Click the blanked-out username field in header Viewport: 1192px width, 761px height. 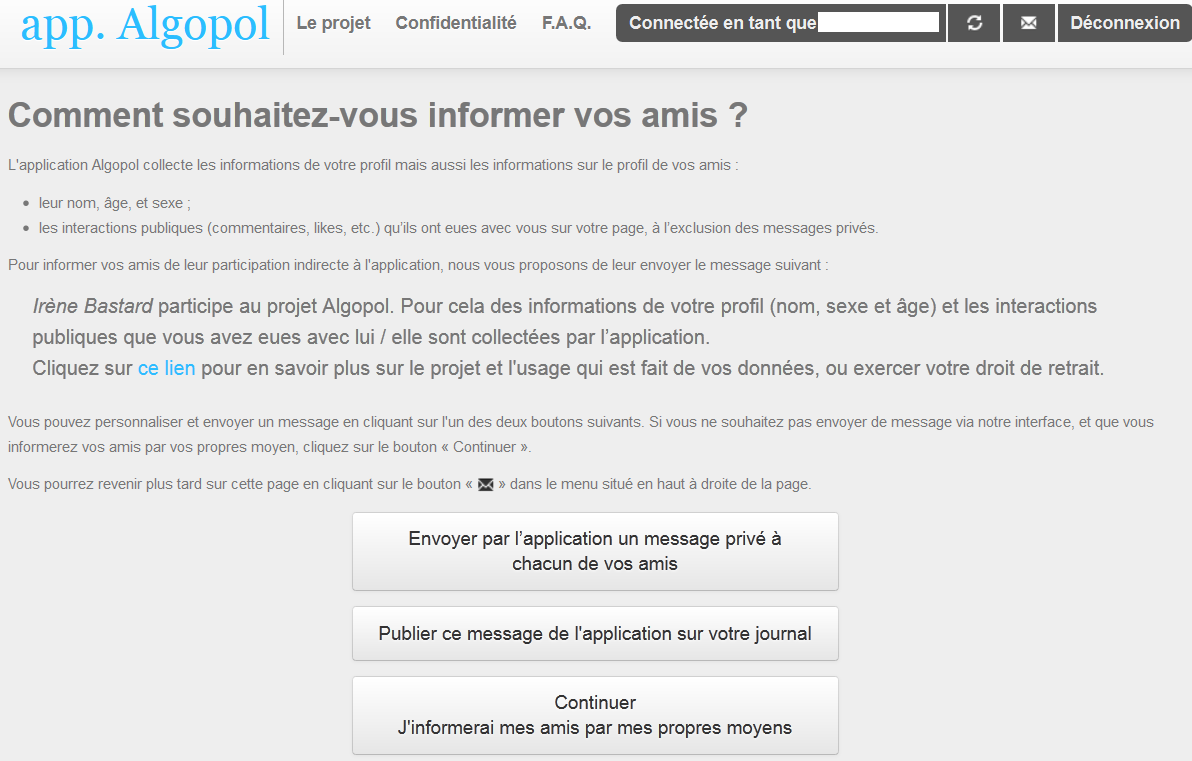pos(879,23)
